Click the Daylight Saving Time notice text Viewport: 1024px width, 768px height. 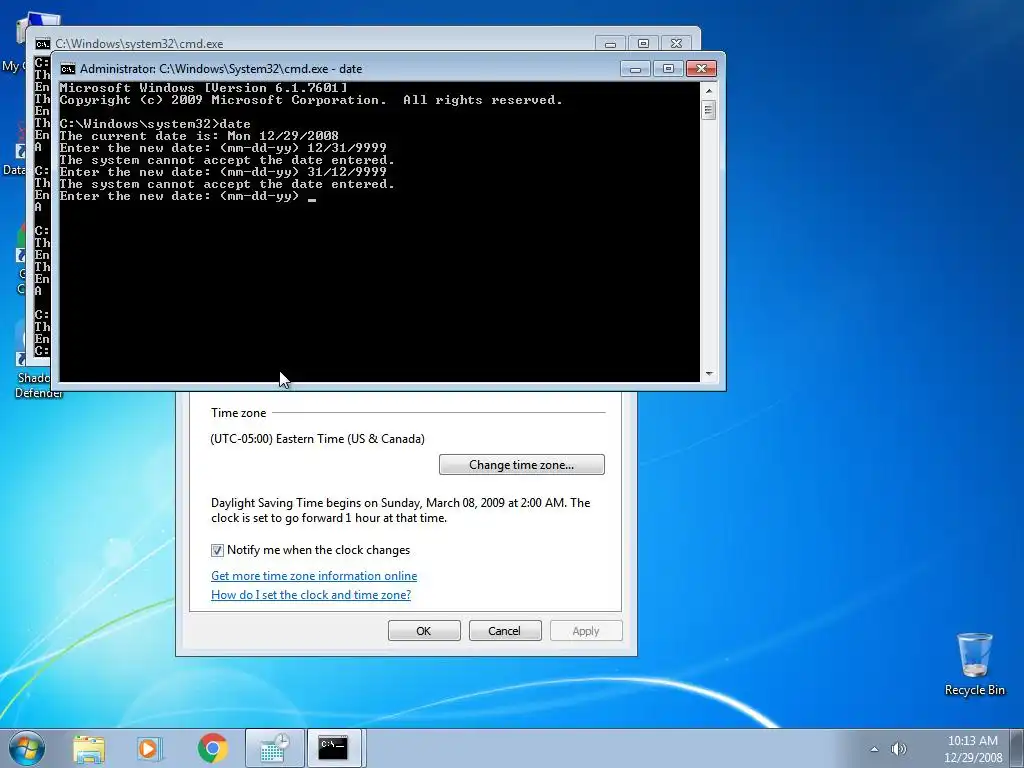[x=400, y=510]
